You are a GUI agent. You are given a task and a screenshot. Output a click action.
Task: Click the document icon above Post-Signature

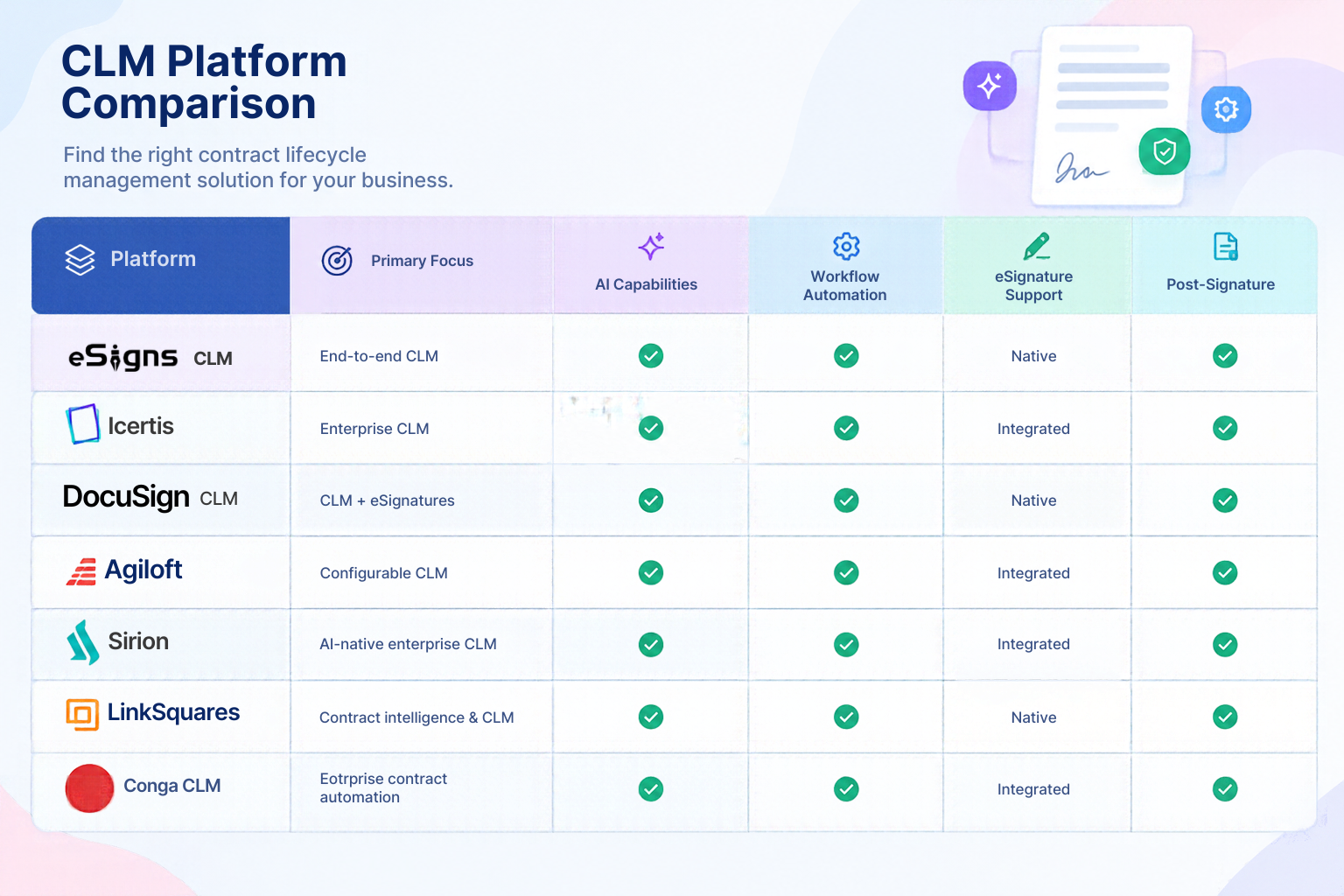pyautogui.click(x=1226, y=247)
